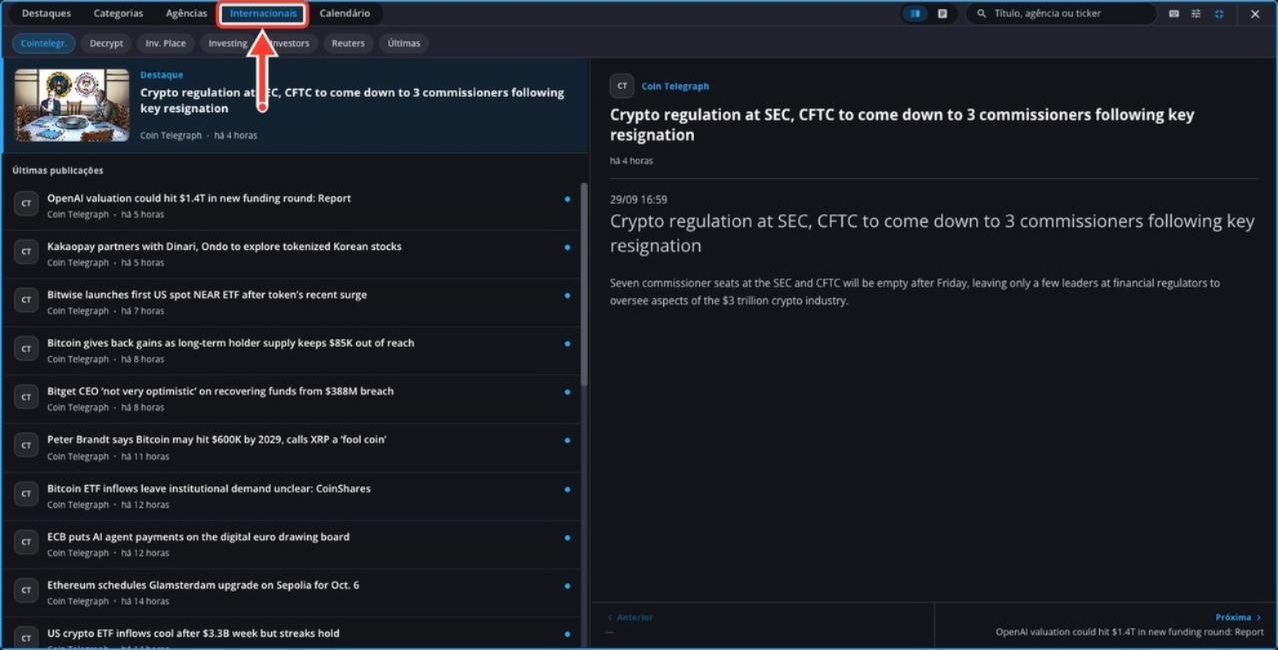Click the CT icon beside Bitwise NEAR ETF article
The image size is (1278, 650).
tap(26, 301)
